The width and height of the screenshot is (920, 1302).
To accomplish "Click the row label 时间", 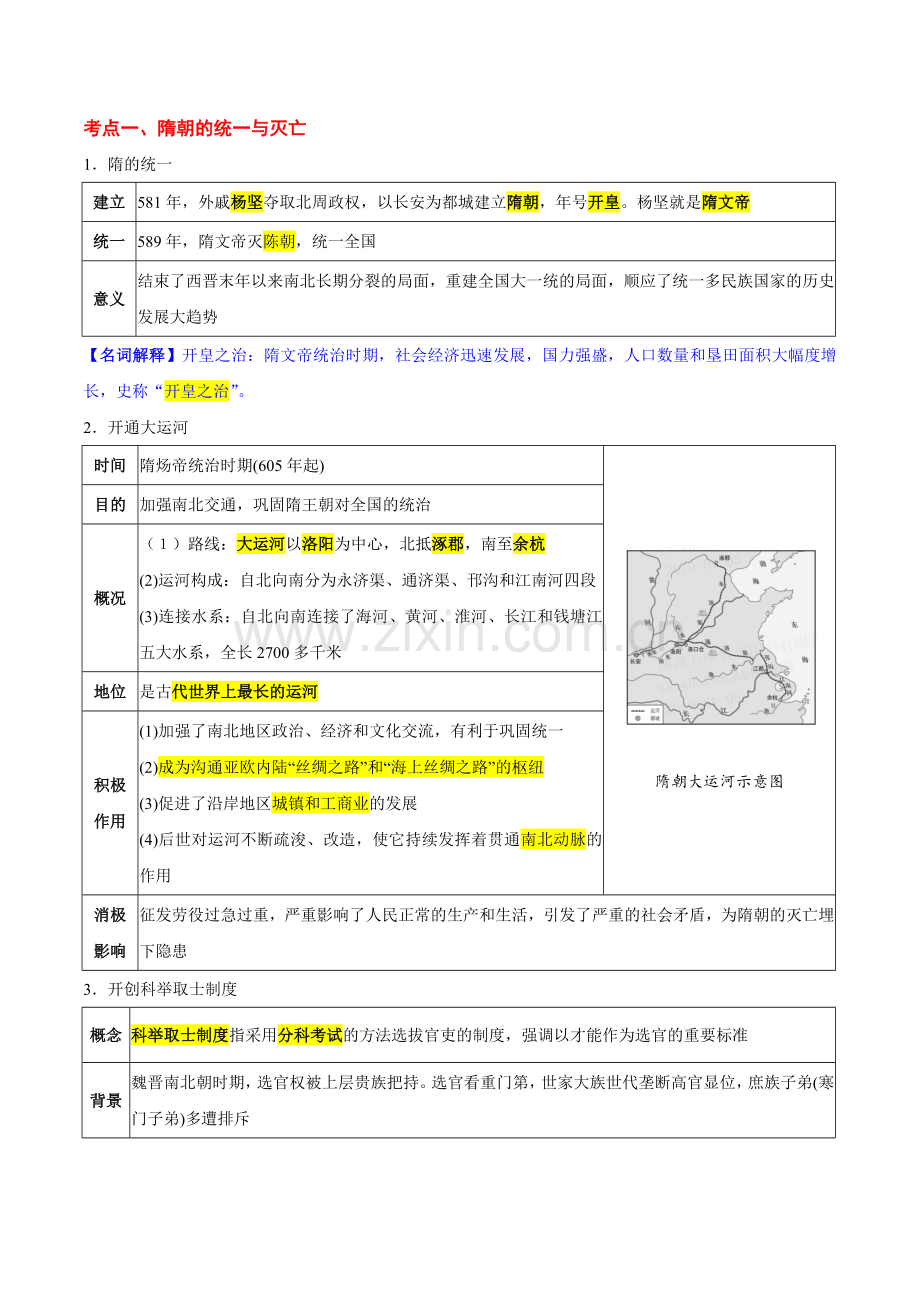I will (110, 465).
